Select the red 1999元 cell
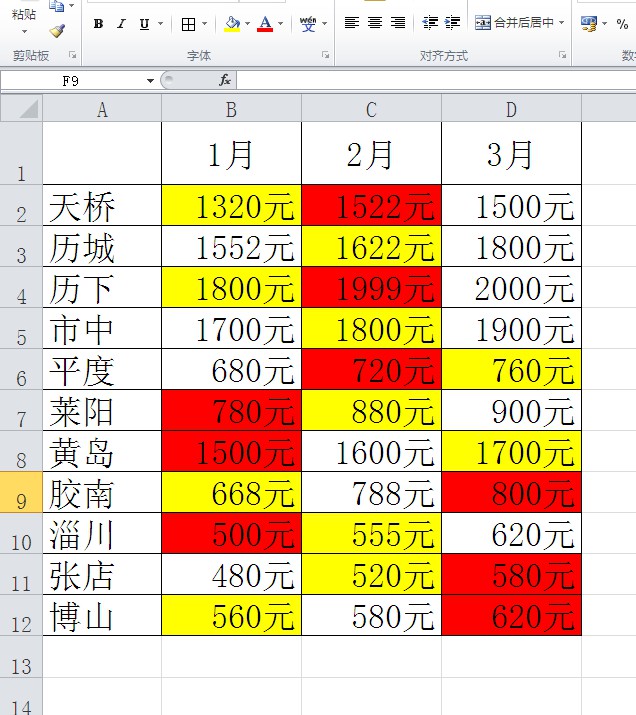This screenshot has height=715, width=636. (371, 287)
